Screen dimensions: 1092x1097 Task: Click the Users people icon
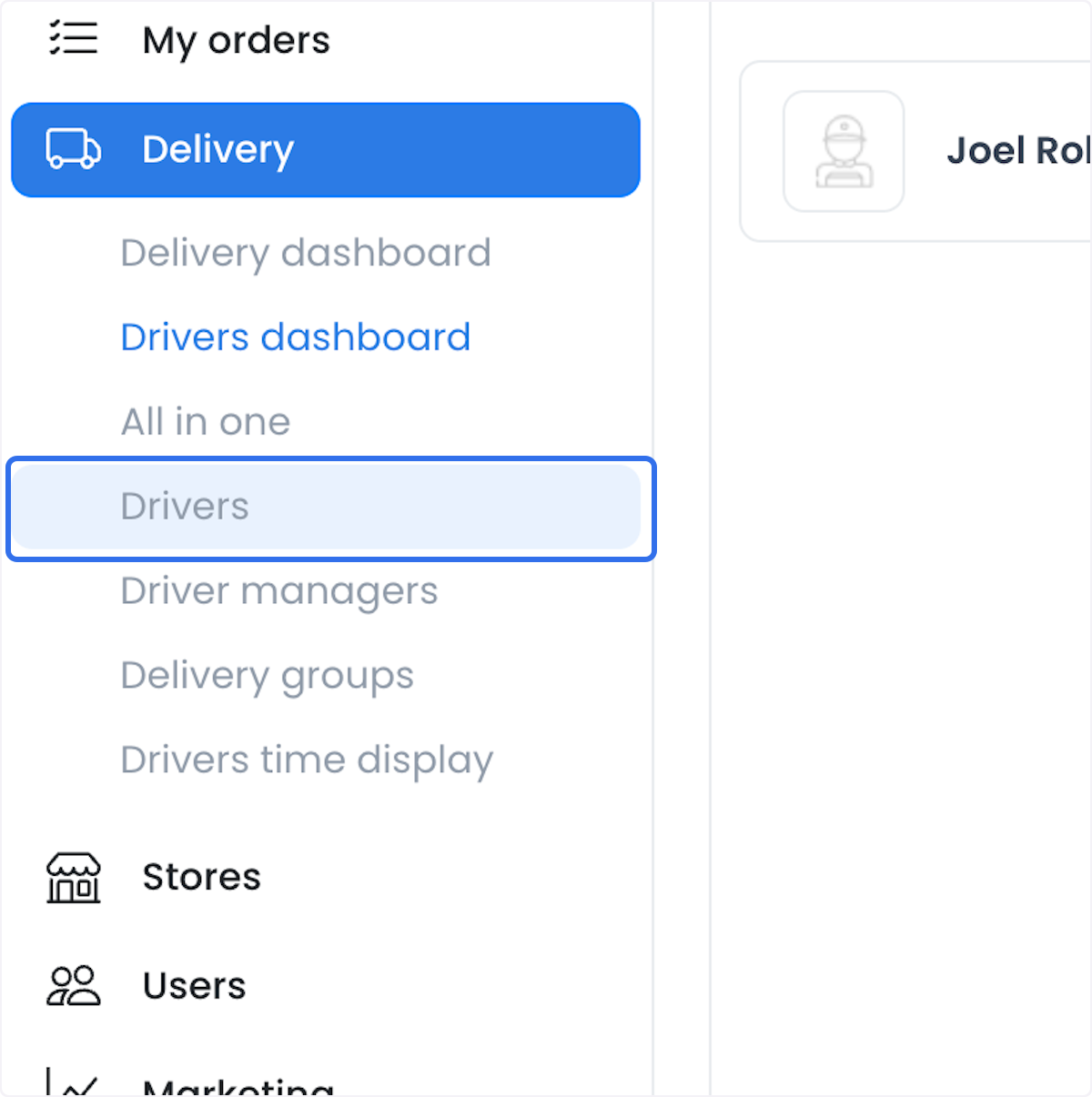tap(74, 985)
